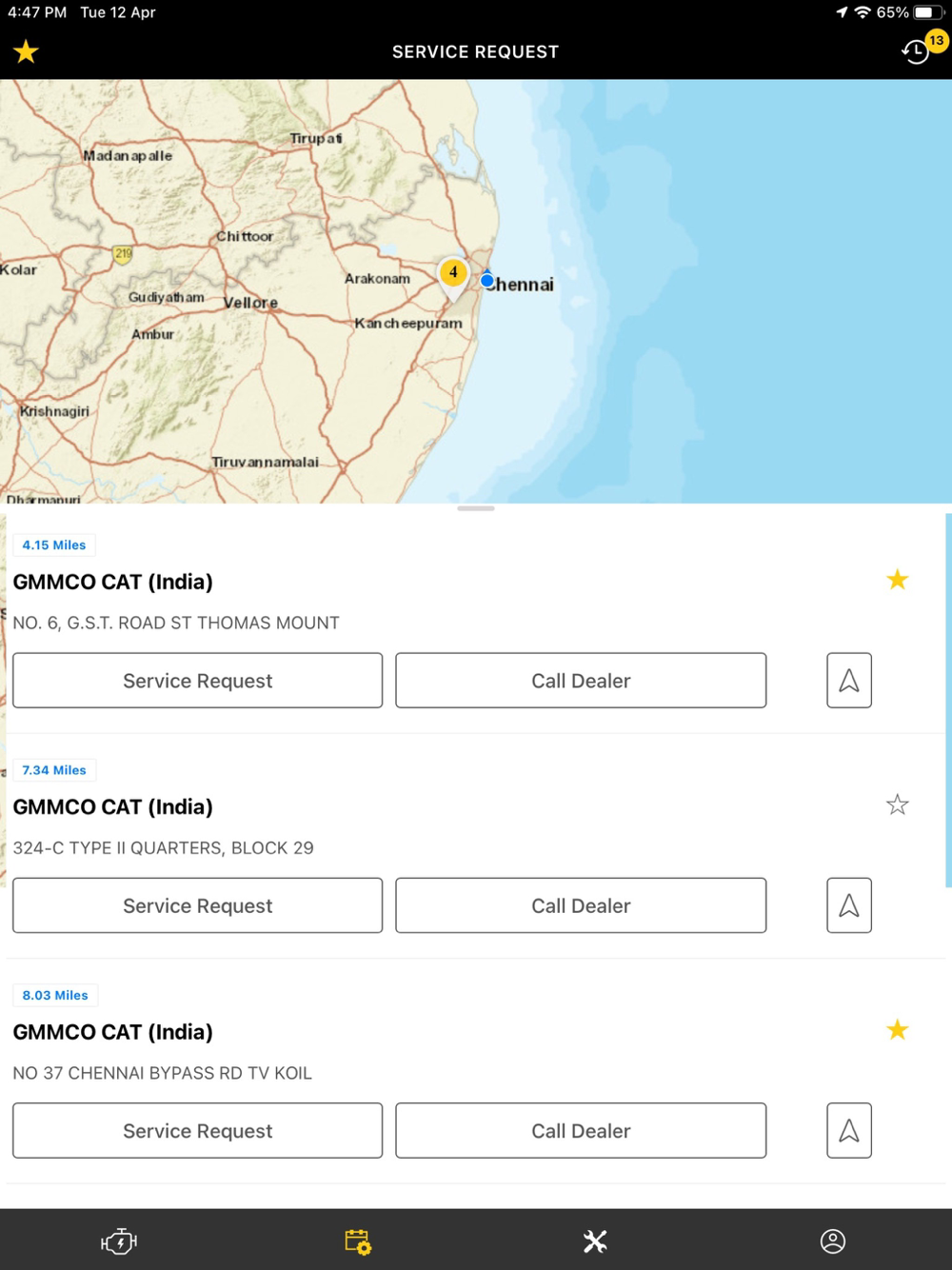Tap the Tirupati label on map

(316, 138)
